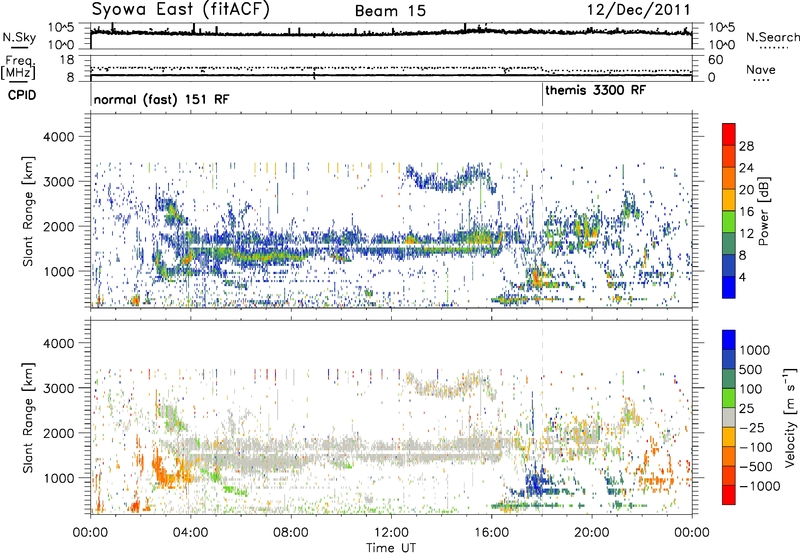This screenshot has width=800, height=554.
Task: Click the 'Velocity [m s⁻¹]' colorbar label
Action: [x=790, y=417]
